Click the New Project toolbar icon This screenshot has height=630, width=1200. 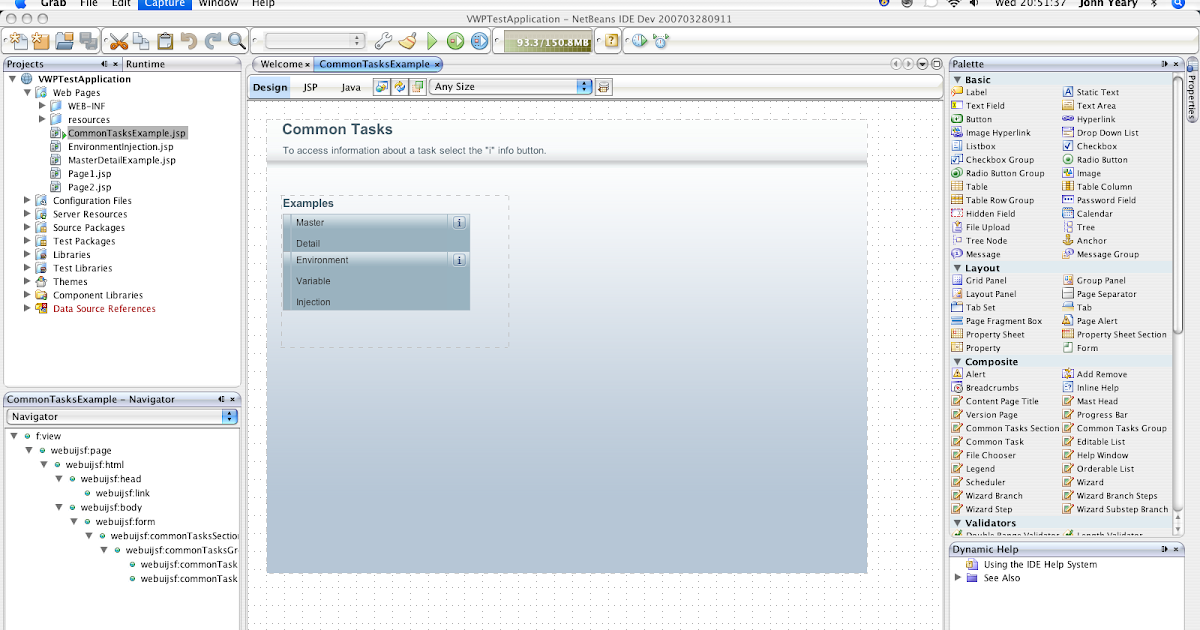40,41
